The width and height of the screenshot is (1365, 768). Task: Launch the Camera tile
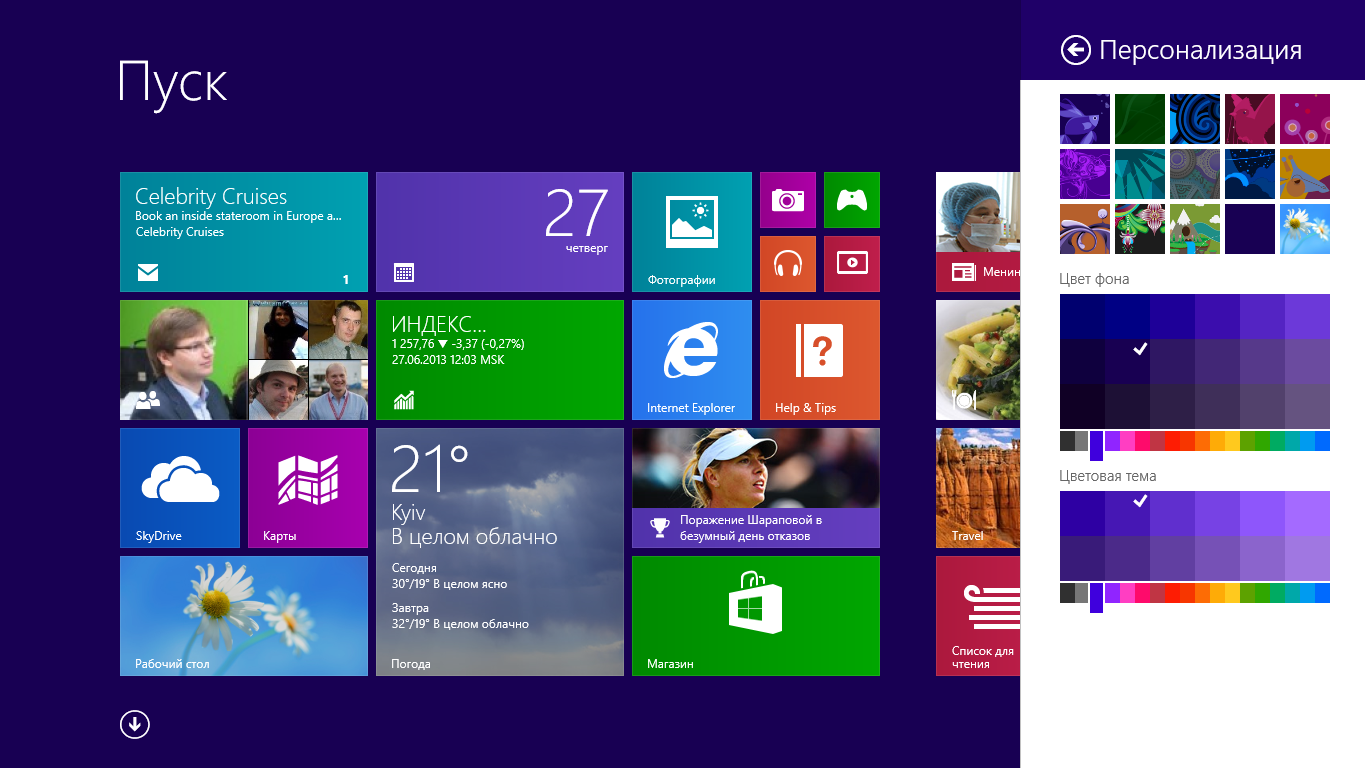tap(788, 200)
